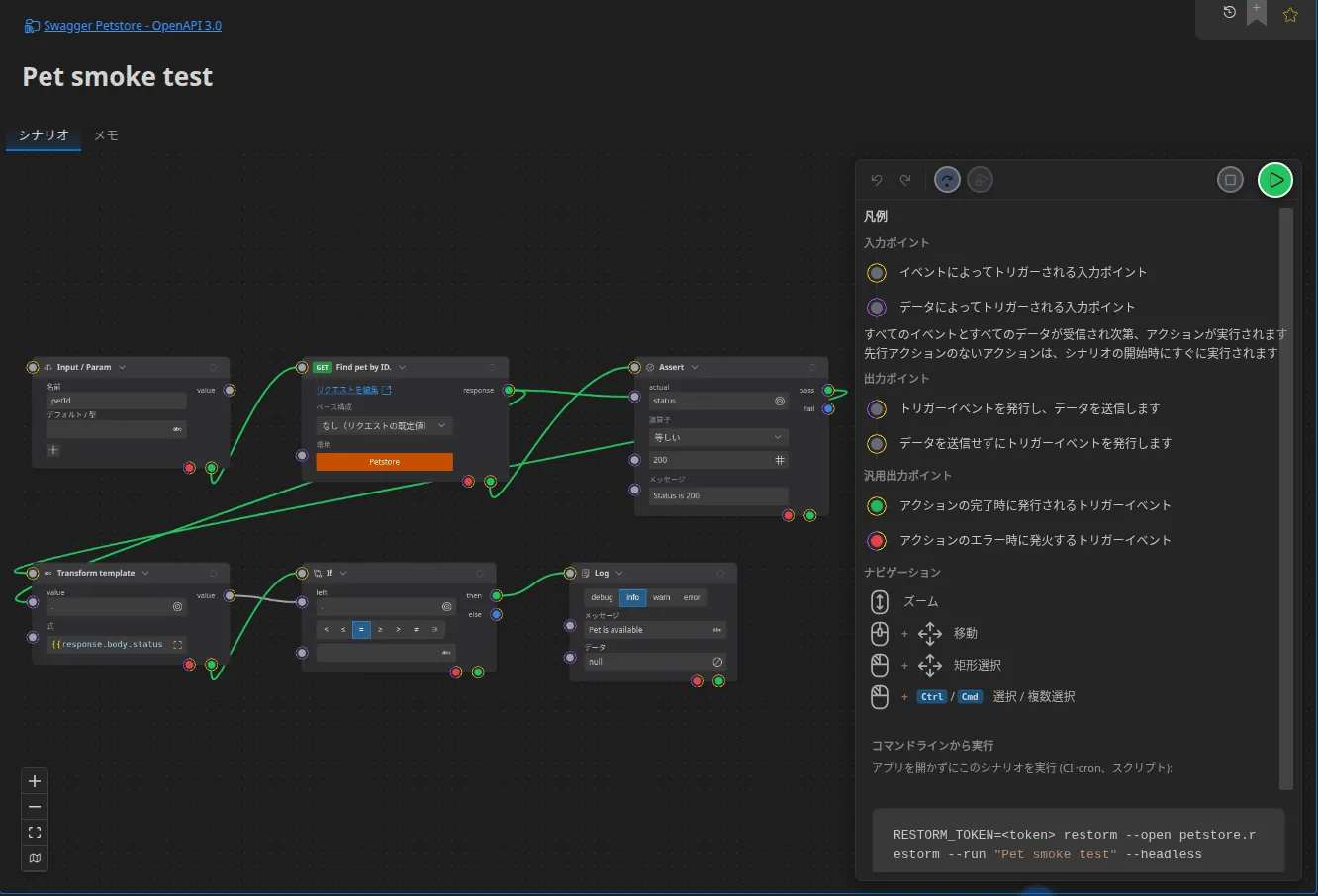Select the not-equal operator in If node
1318x896 pixels.
point(416,630)
